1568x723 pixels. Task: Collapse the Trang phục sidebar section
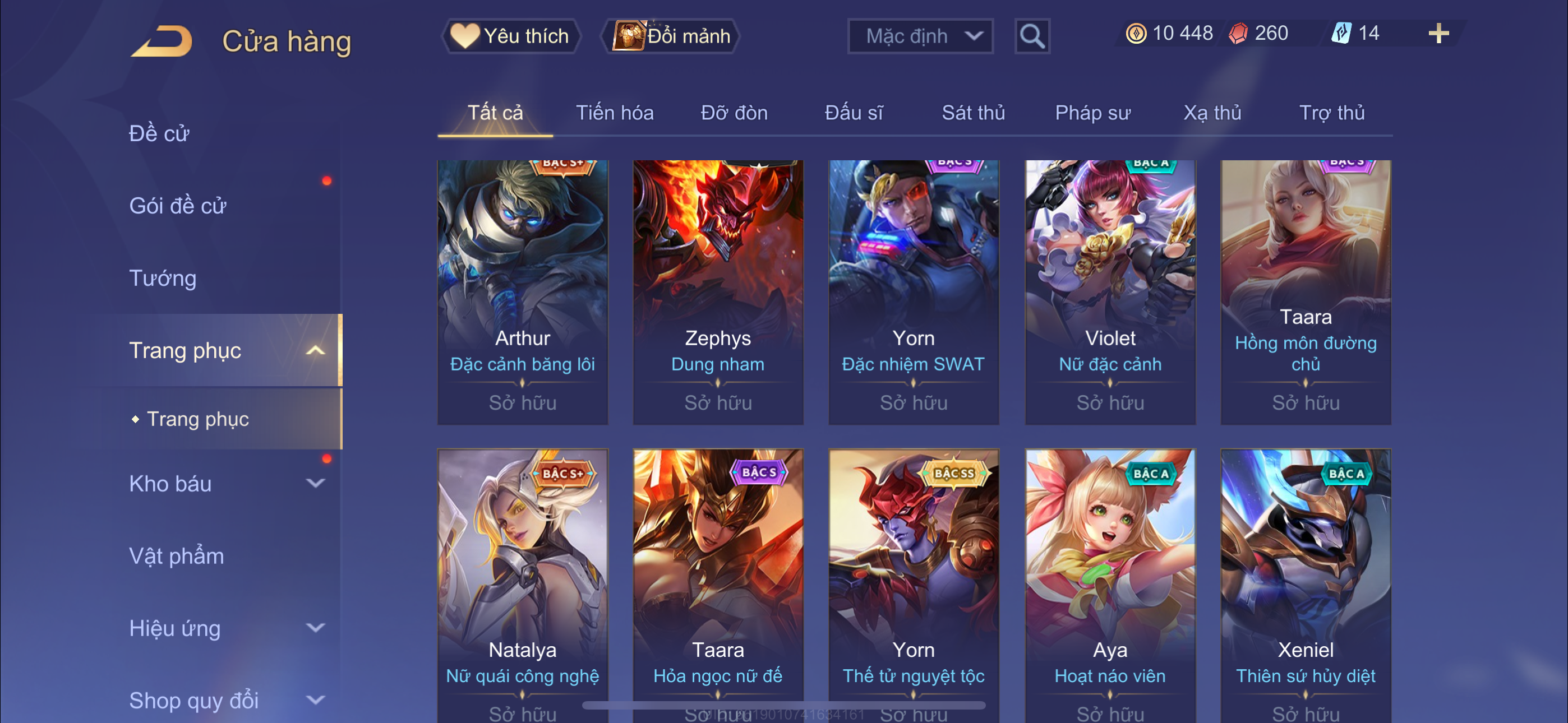coord(315,350)
